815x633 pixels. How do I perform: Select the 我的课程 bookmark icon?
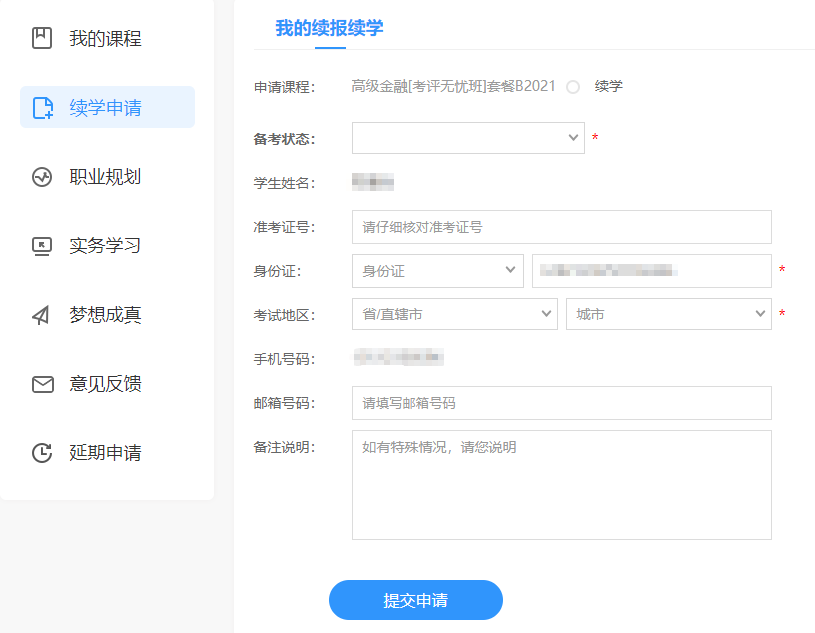click(x=41, y=38)
